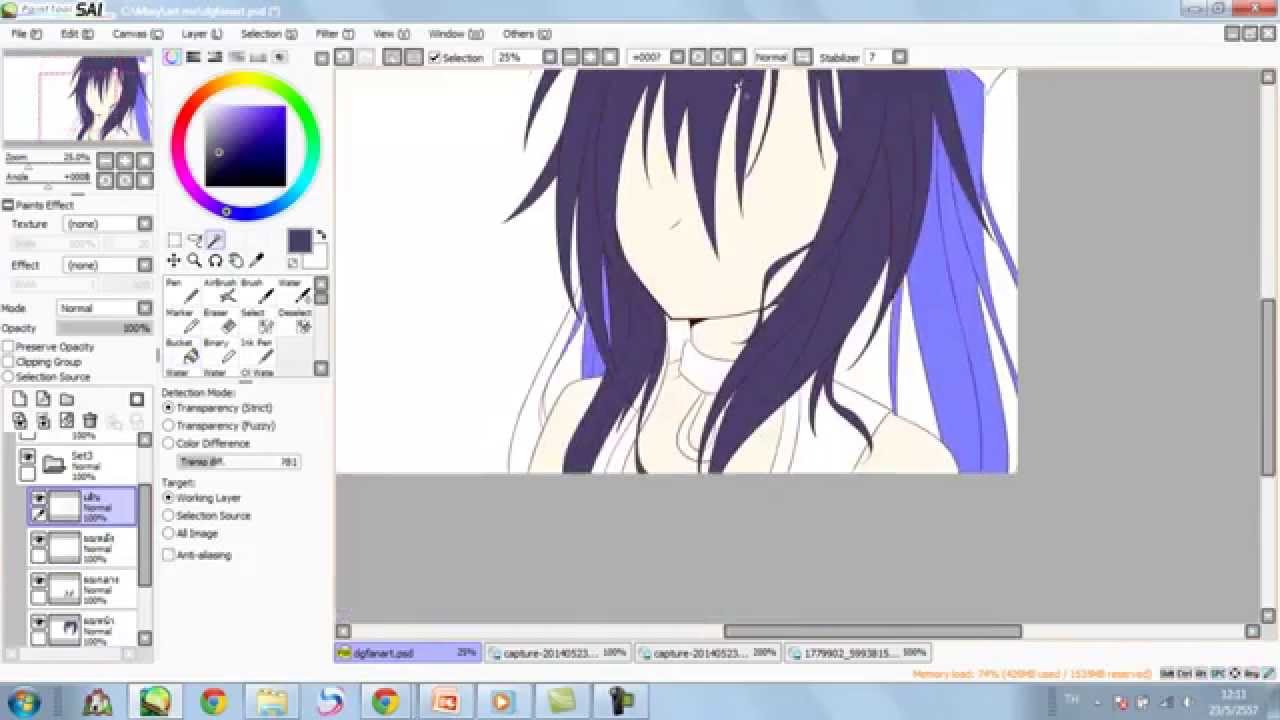
Task: Toggle the Selection checkbox in toolbar
Action: [434, 58]
